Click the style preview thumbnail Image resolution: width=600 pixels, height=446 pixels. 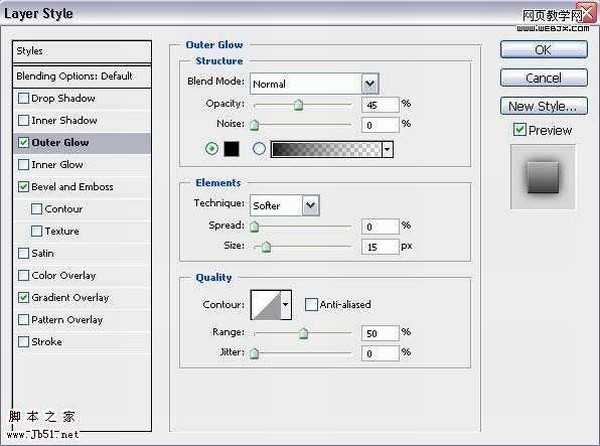tap(543, 177)
